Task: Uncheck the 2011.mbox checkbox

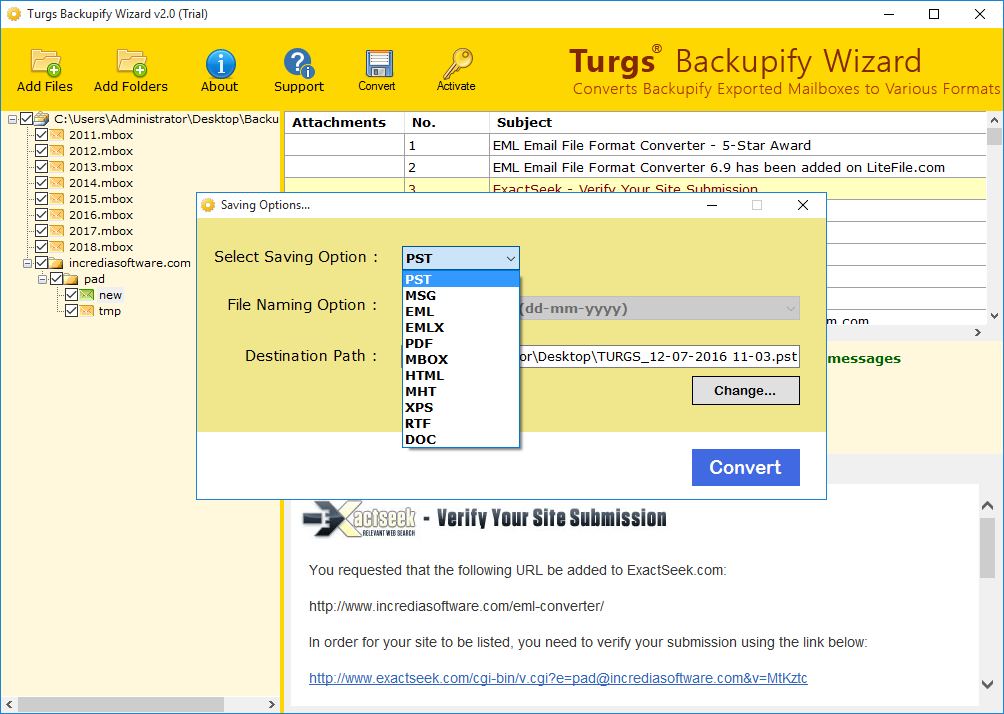Action: coord(41,135)
